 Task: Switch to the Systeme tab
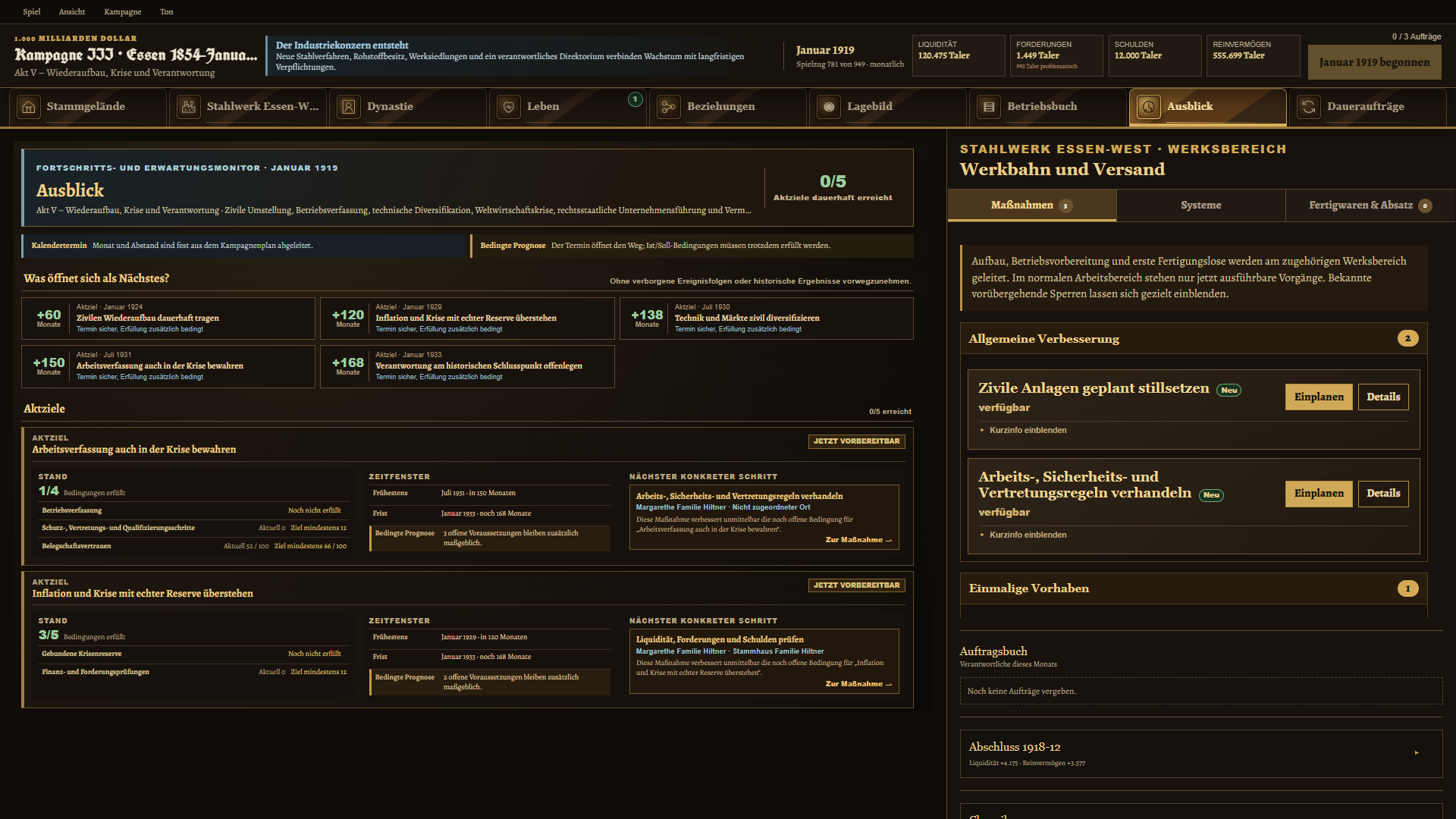[1201, 206]
